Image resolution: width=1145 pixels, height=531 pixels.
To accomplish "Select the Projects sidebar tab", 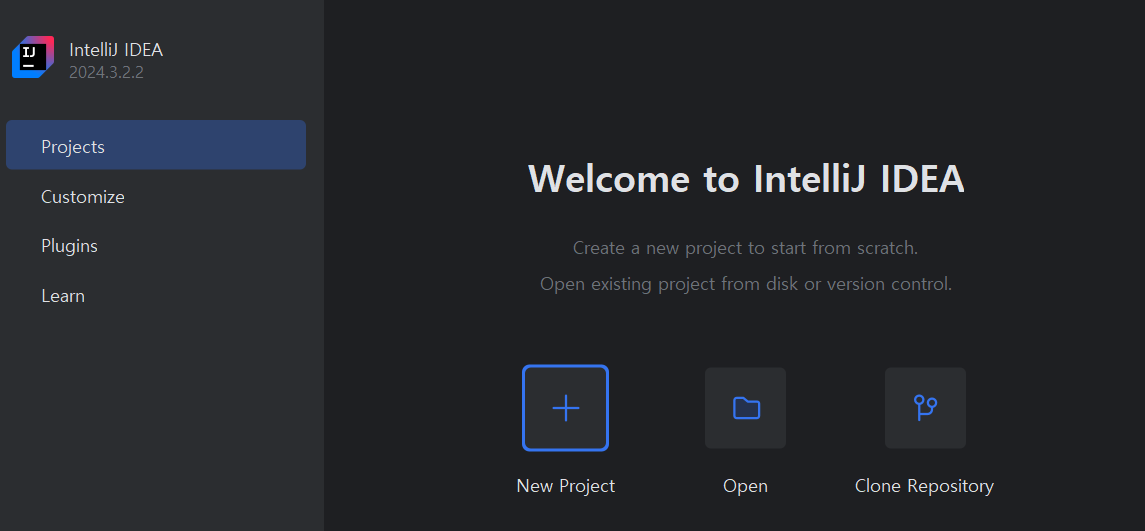I will click(156, 145).
